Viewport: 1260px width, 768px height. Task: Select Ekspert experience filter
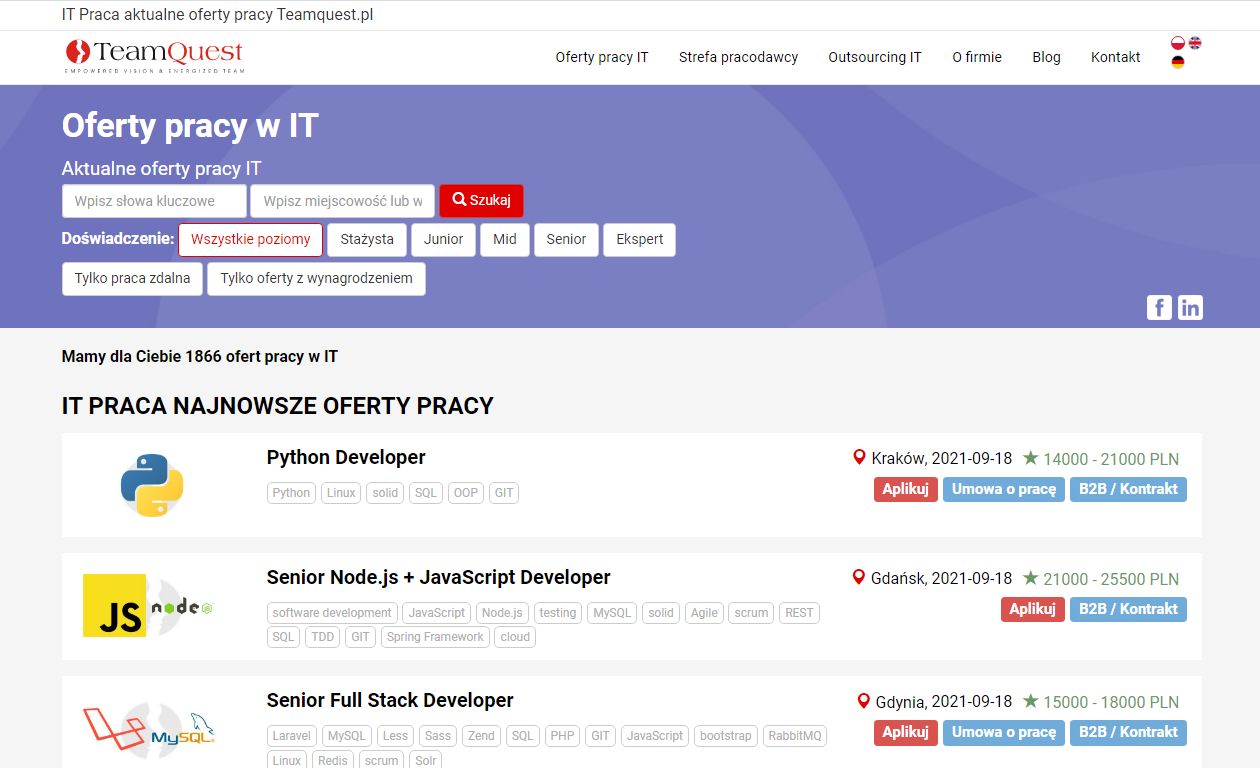coord(640,240)
